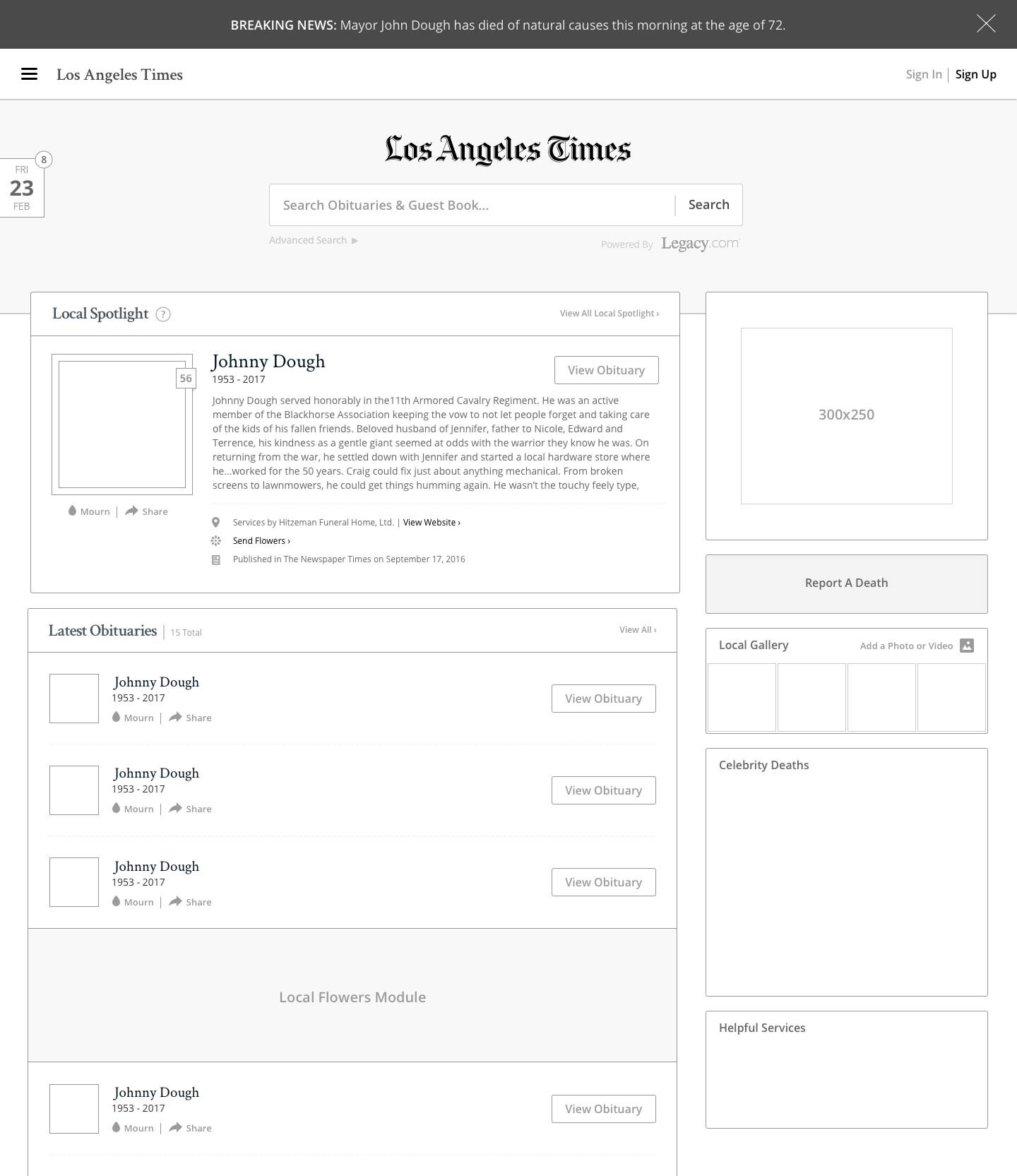Open the first Local Gallery thumbnail

[742, 697]
